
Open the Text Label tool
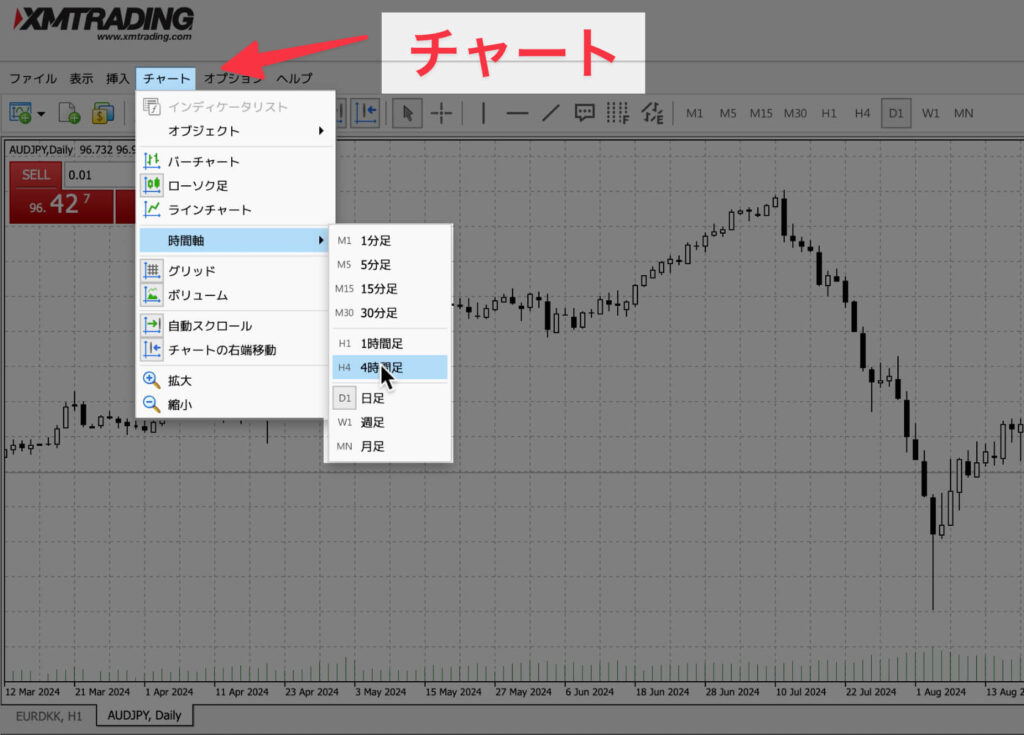point(585,113)
